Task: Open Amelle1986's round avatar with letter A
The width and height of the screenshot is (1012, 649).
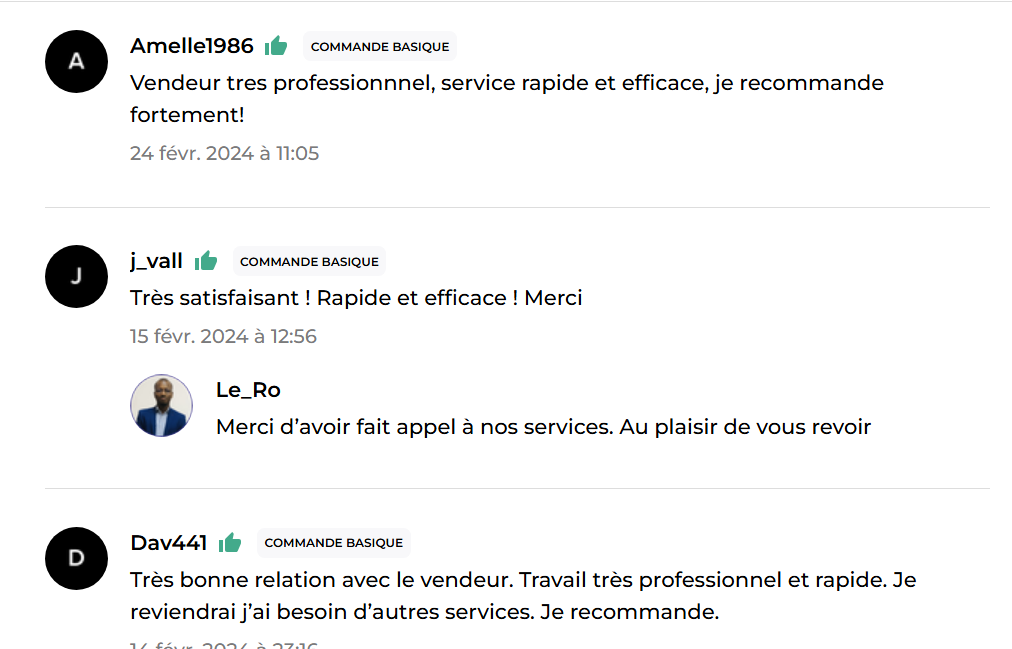Action: pyautogui.click(x=76, y=61)
